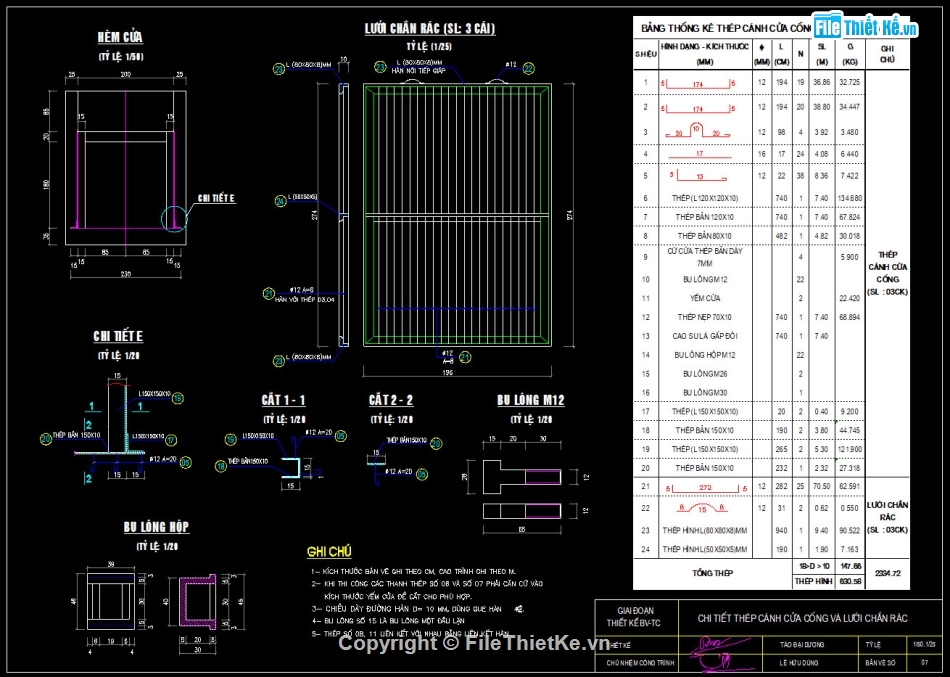Click the 'LƯỚI CHẮN RÁC (SL: 3 CÁI)' heading
This screenshot has height=677, width=950.
click(x=430, y=28)
